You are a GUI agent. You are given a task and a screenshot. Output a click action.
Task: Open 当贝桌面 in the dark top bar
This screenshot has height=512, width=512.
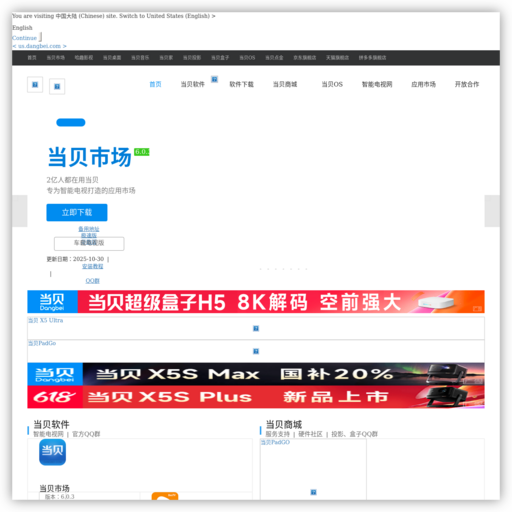112,58
